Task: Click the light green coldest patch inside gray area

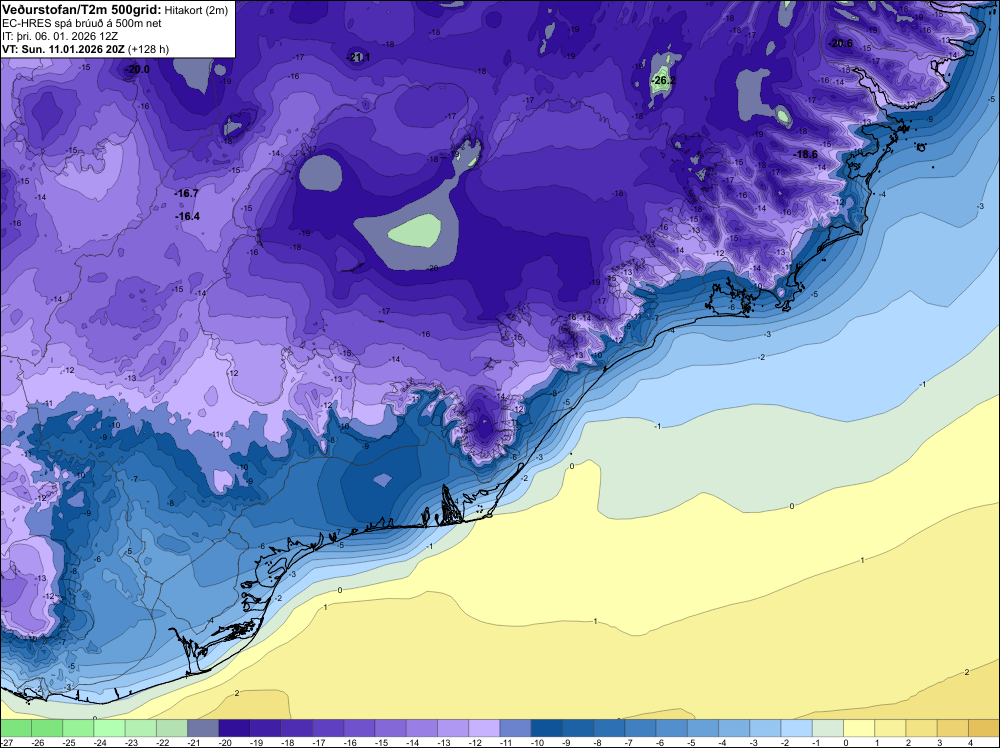Action: point(415,231)
